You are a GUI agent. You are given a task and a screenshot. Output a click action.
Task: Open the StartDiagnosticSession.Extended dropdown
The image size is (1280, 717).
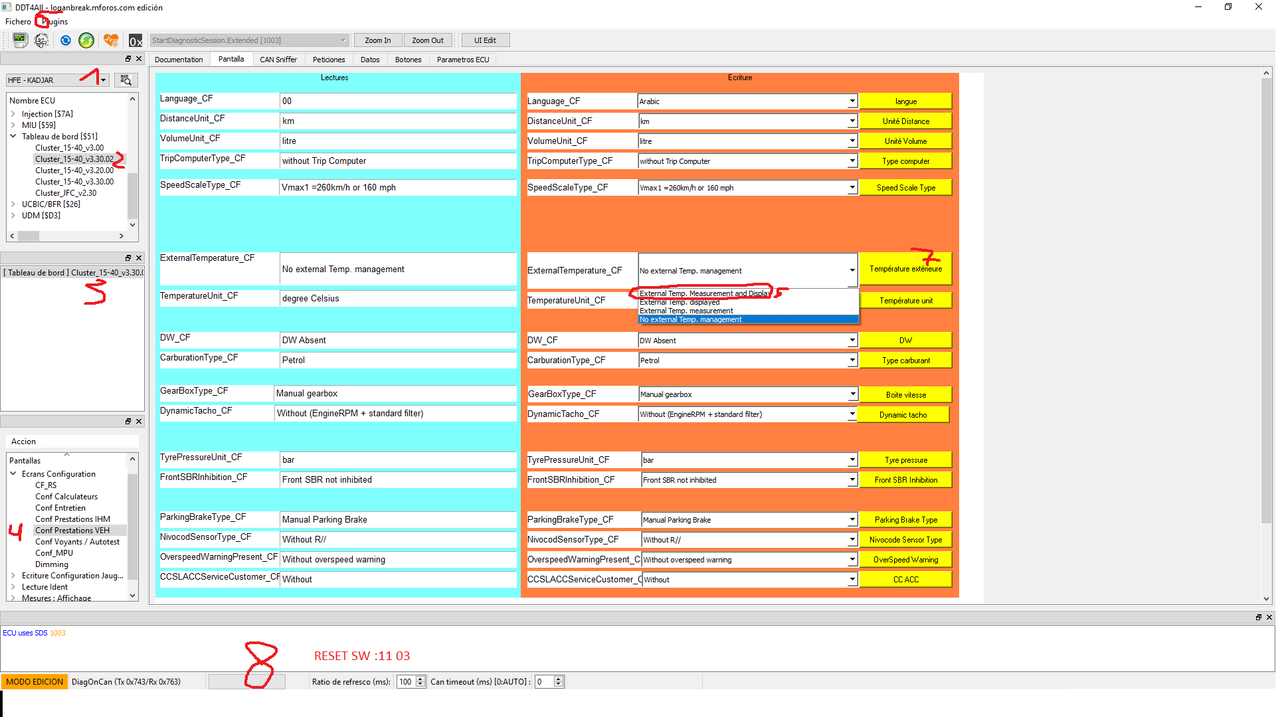[248, 40]
